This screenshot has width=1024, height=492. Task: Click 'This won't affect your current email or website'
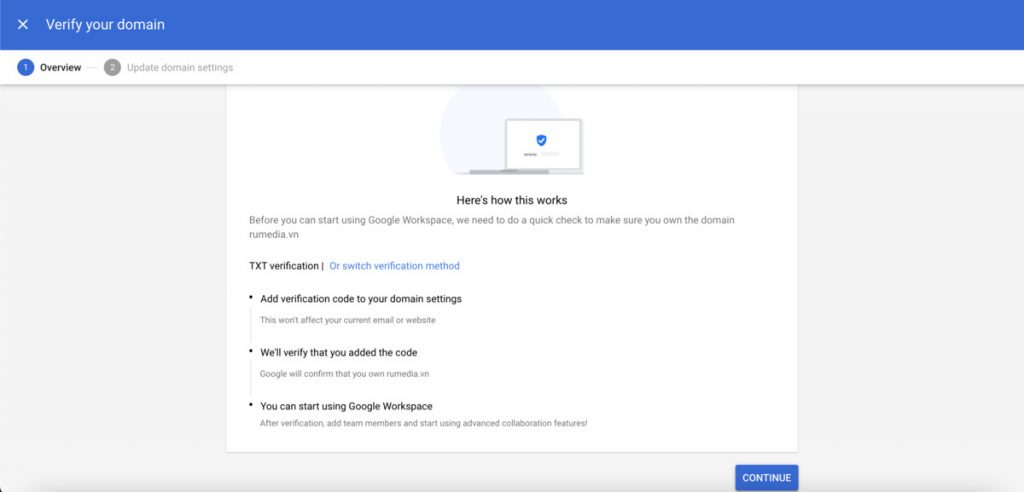347,320
